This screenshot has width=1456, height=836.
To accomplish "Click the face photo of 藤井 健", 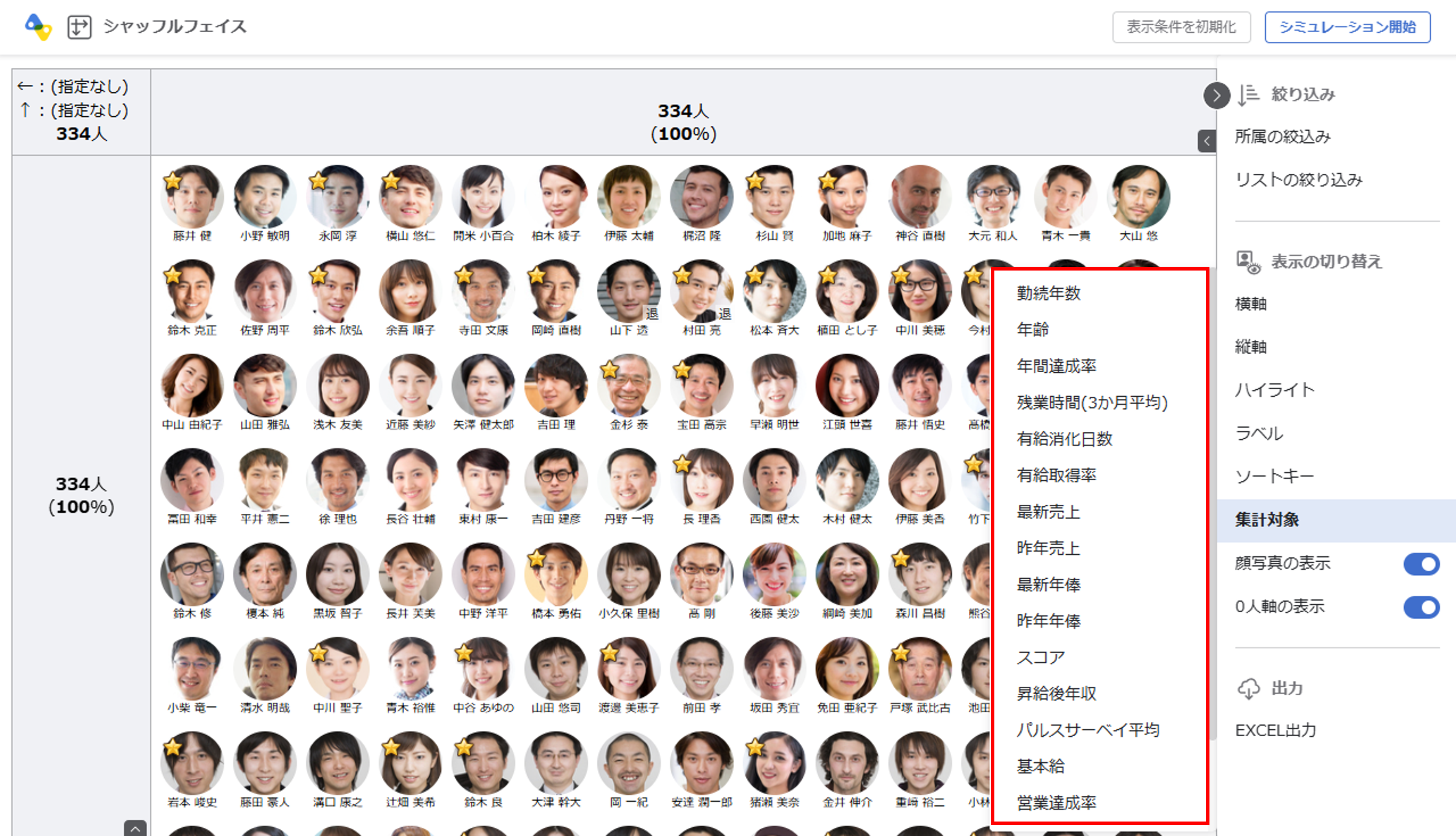I will click(x=192, y=196).
